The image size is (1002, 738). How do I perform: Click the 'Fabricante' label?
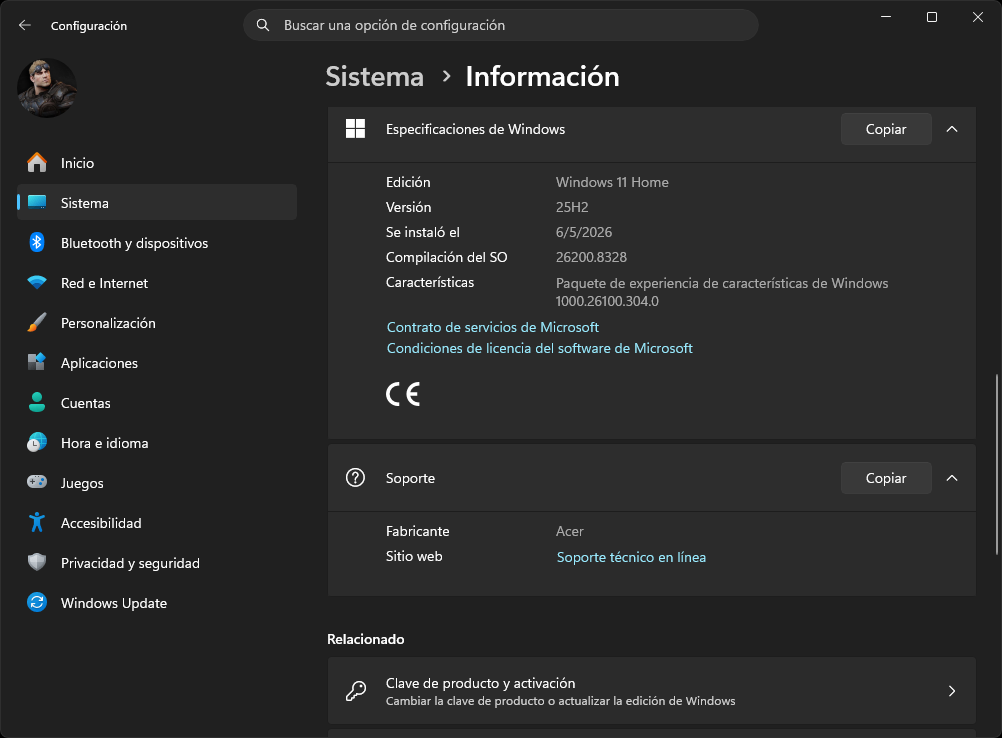pyautogui.click(x=417, y=531)
